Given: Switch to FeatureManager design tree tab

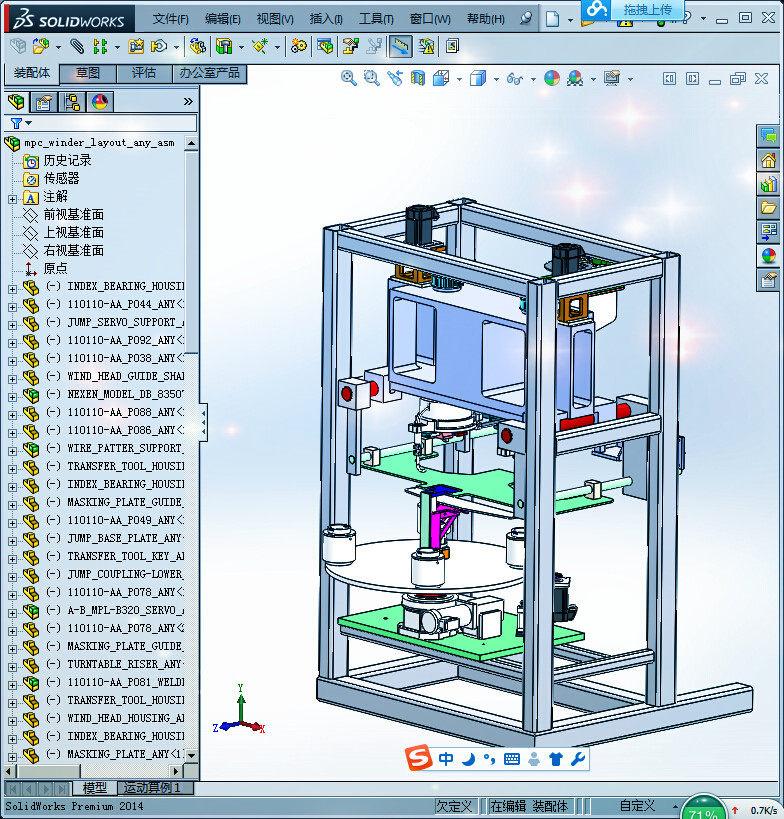Looking at the screenshot, I should pyautogui.click(x=17, y=102).
